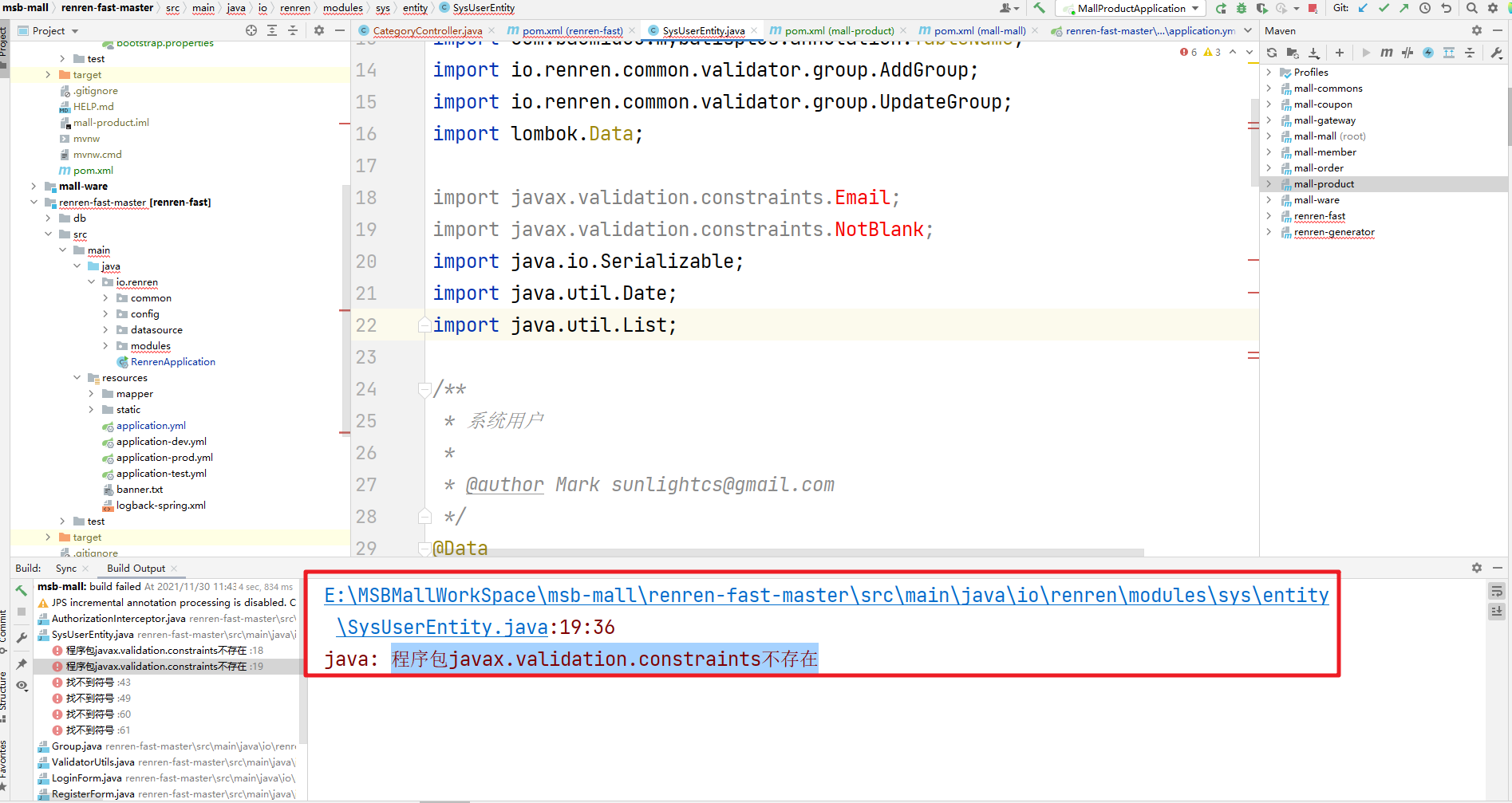Screen dimensions: 1512x803
Task: Push commits with the green up-right arrow
Action: [1403, 8]
